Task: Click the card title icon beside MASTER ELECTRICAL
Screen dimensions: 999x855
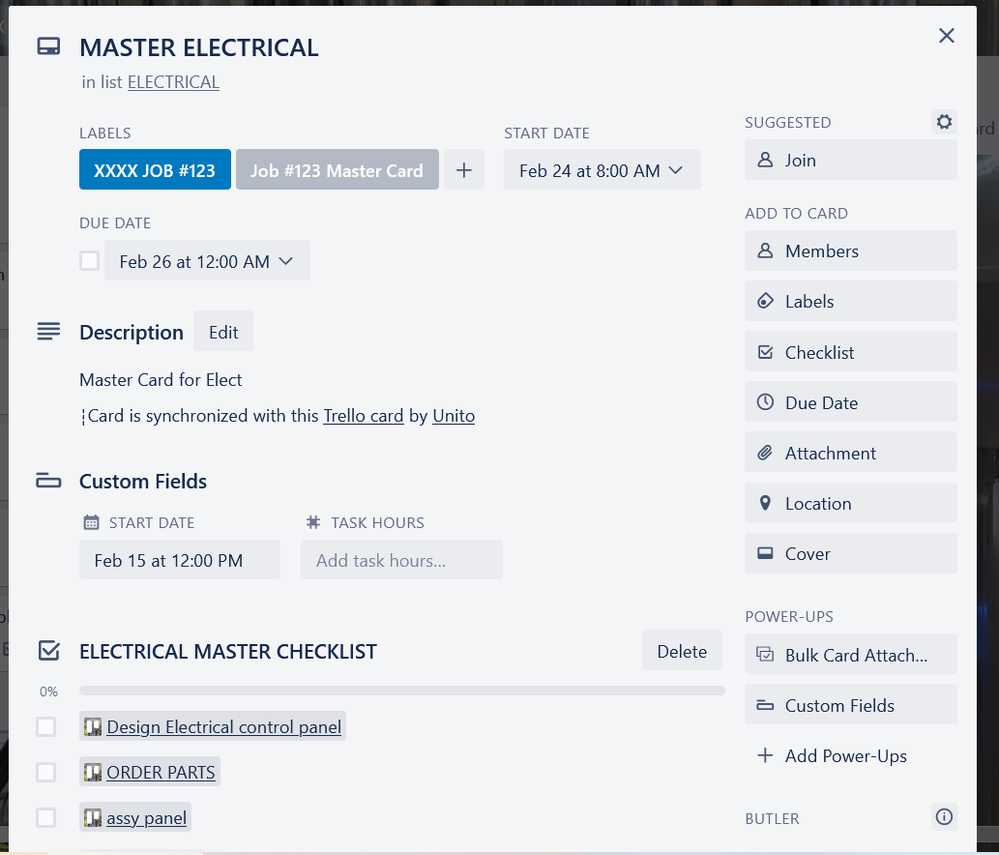Action: (x=48, y=47)
